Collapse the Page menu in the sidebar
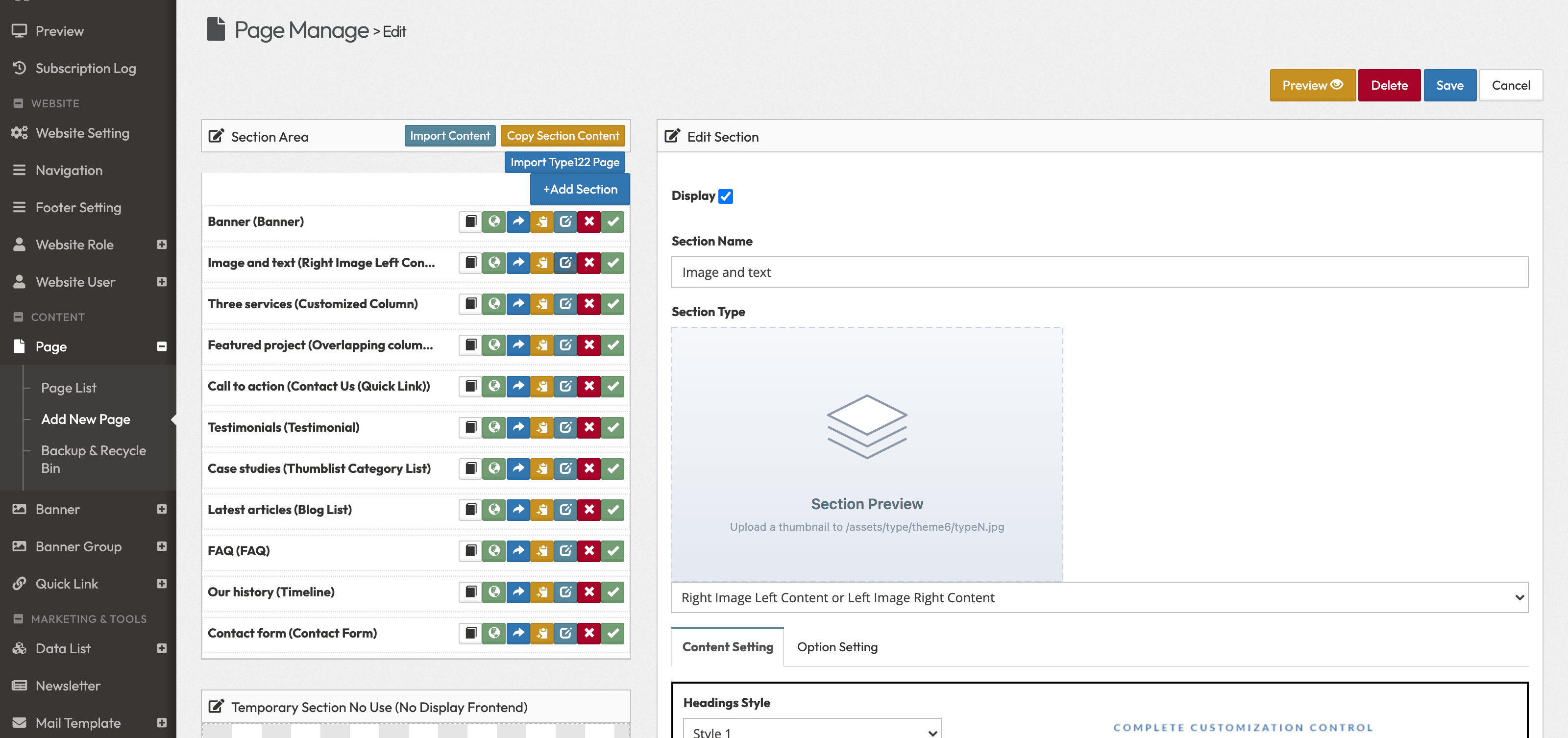This screenshot has width=1568, height=738. pos(161,346)
